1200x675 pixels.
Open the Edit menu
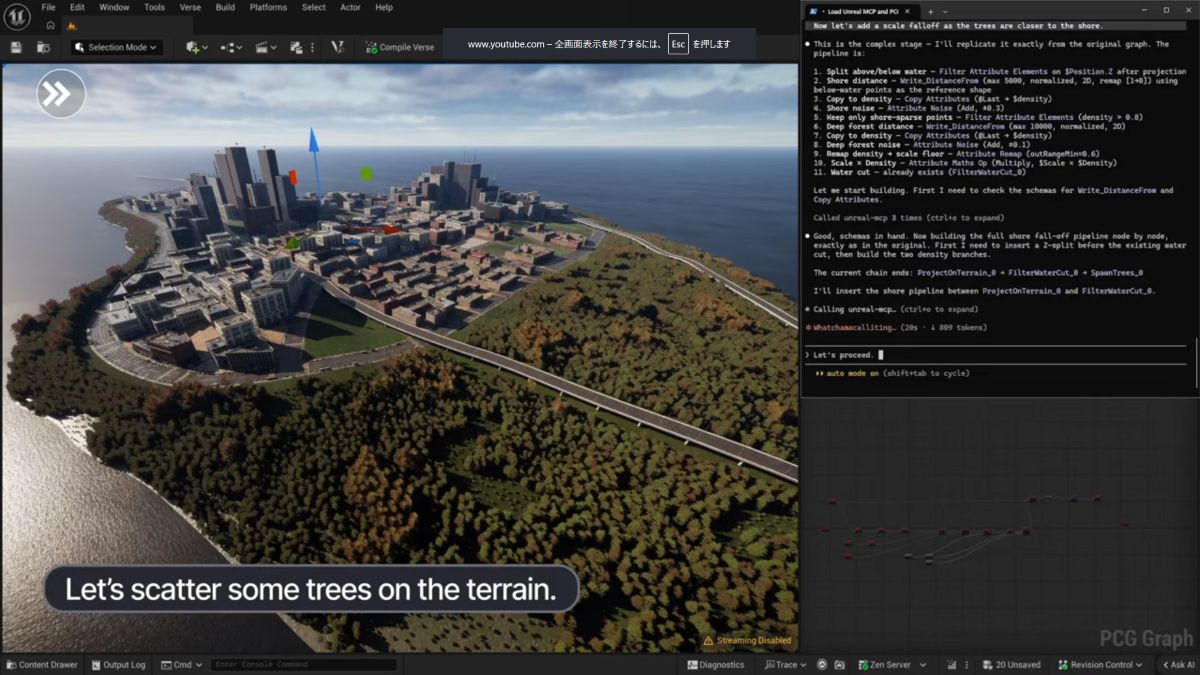coord(77,7)
